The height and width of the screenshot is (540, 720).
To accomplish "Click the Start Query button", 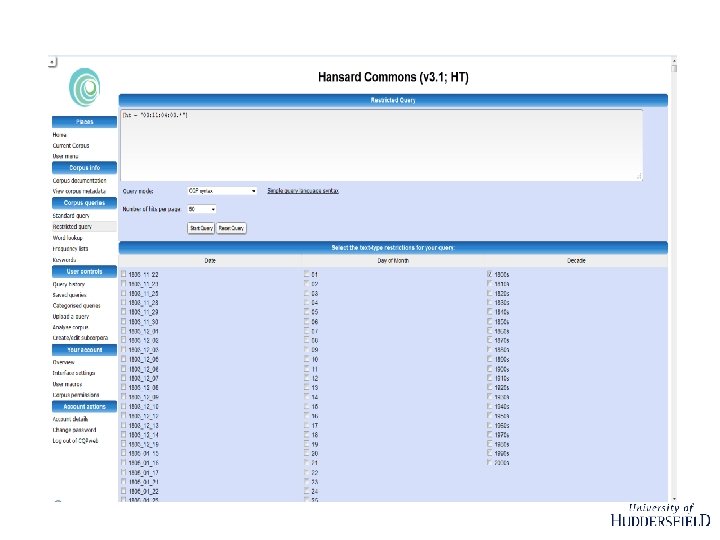I will point(201,228).
